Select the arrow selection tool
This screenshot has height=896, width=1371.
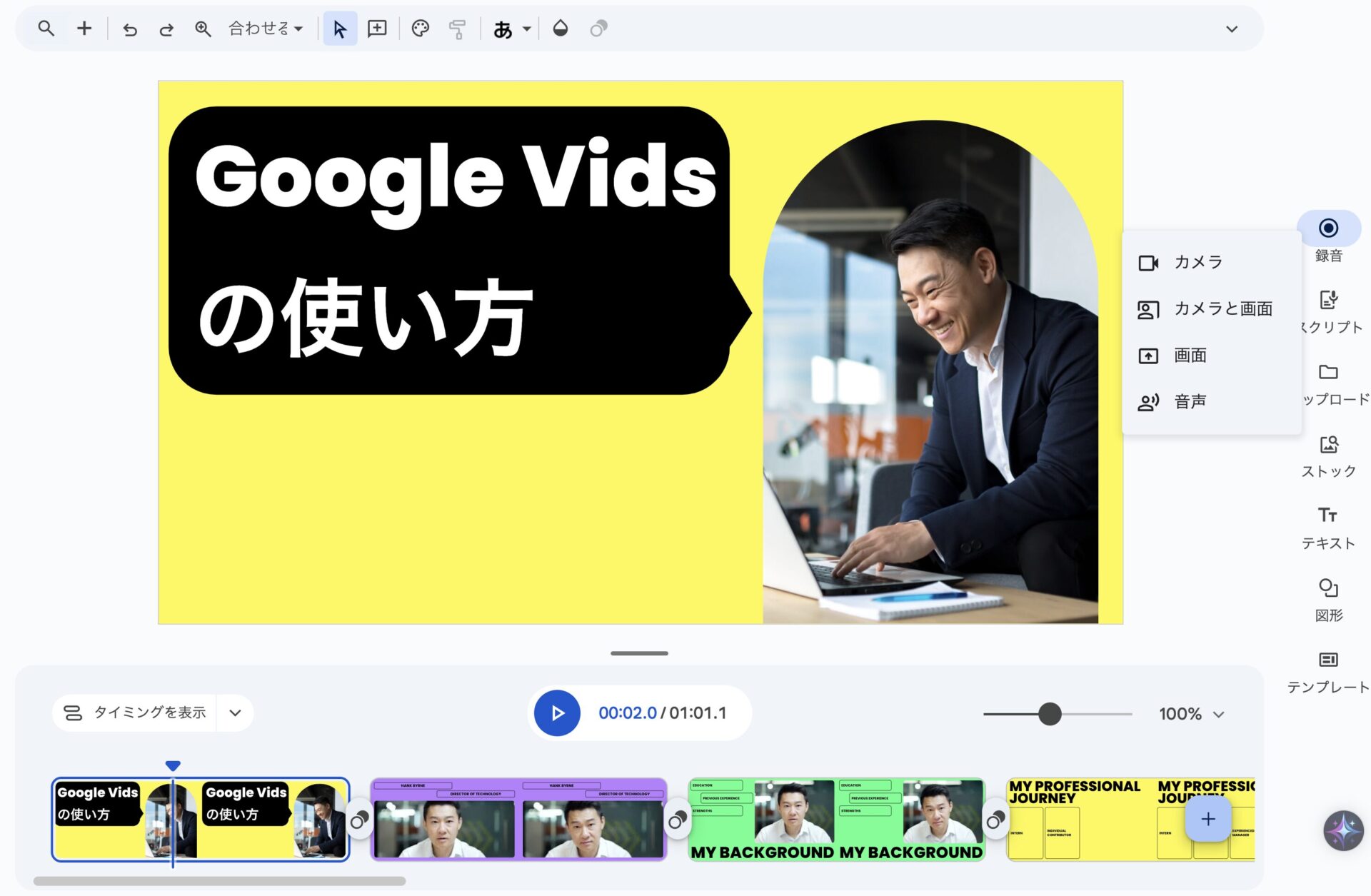(341, 29)
